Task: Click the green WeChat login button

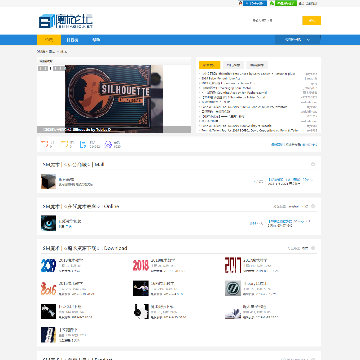Action: 285,3
